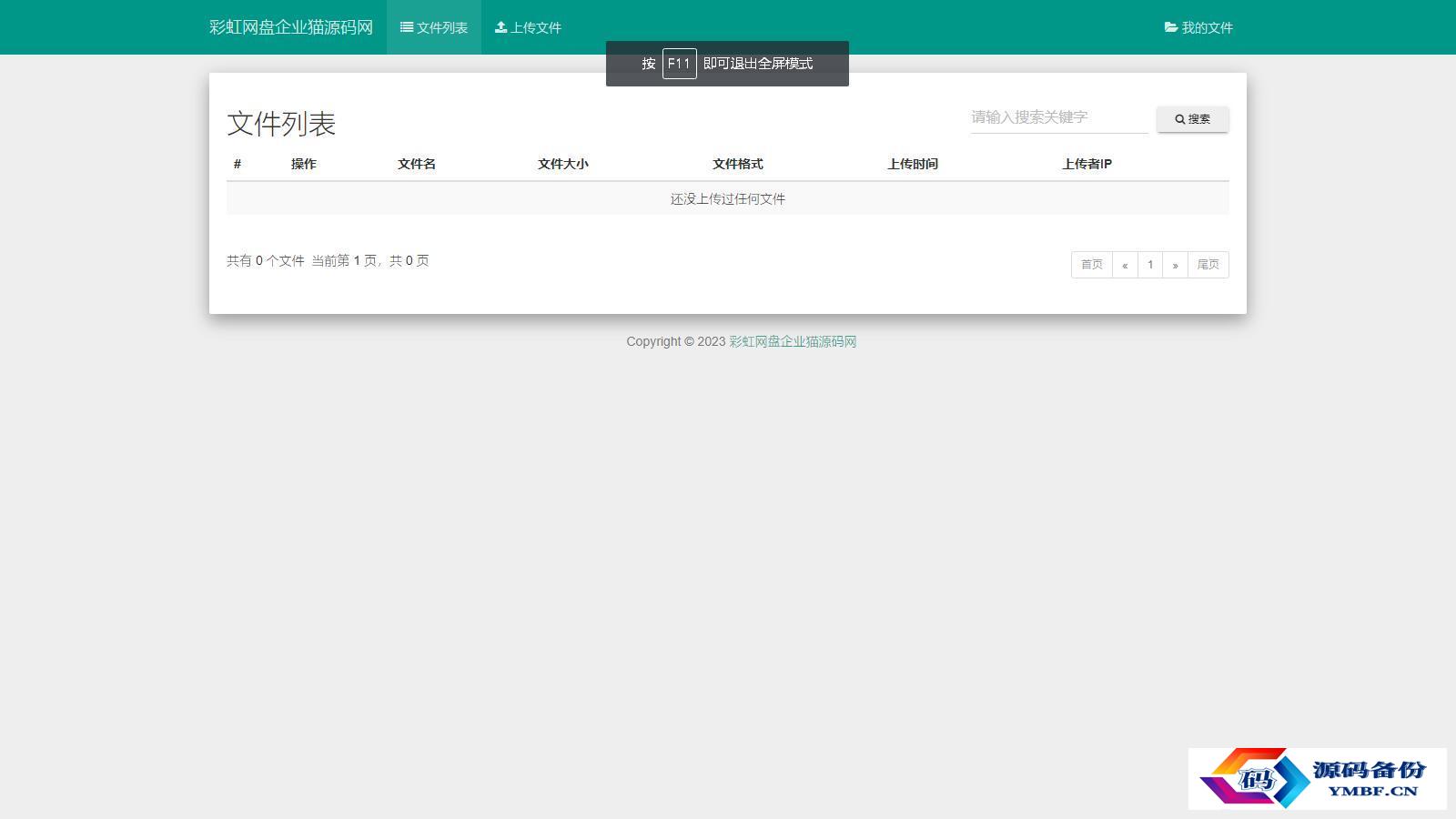The height and width of the screenshot is (819, 1456).
Task: Open the footer link 彩虹网盘企业猫源码网
Action: (793, 341)
